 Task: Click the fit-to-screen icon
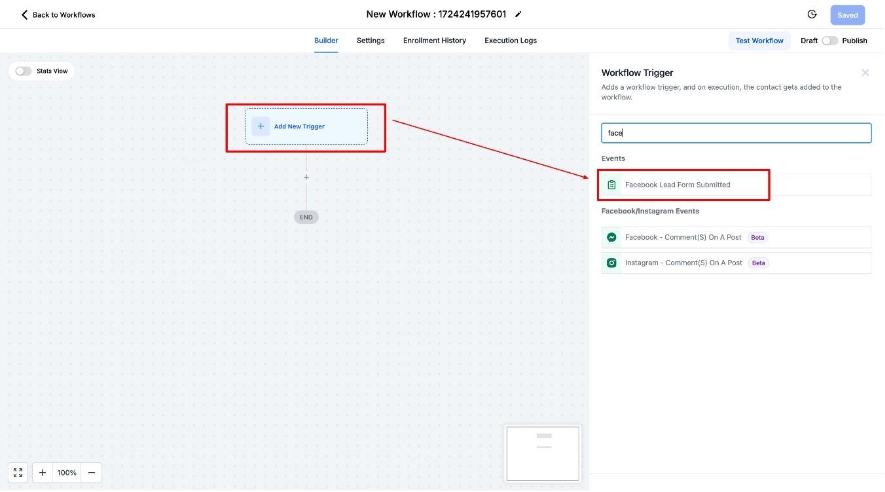point(18,472)
